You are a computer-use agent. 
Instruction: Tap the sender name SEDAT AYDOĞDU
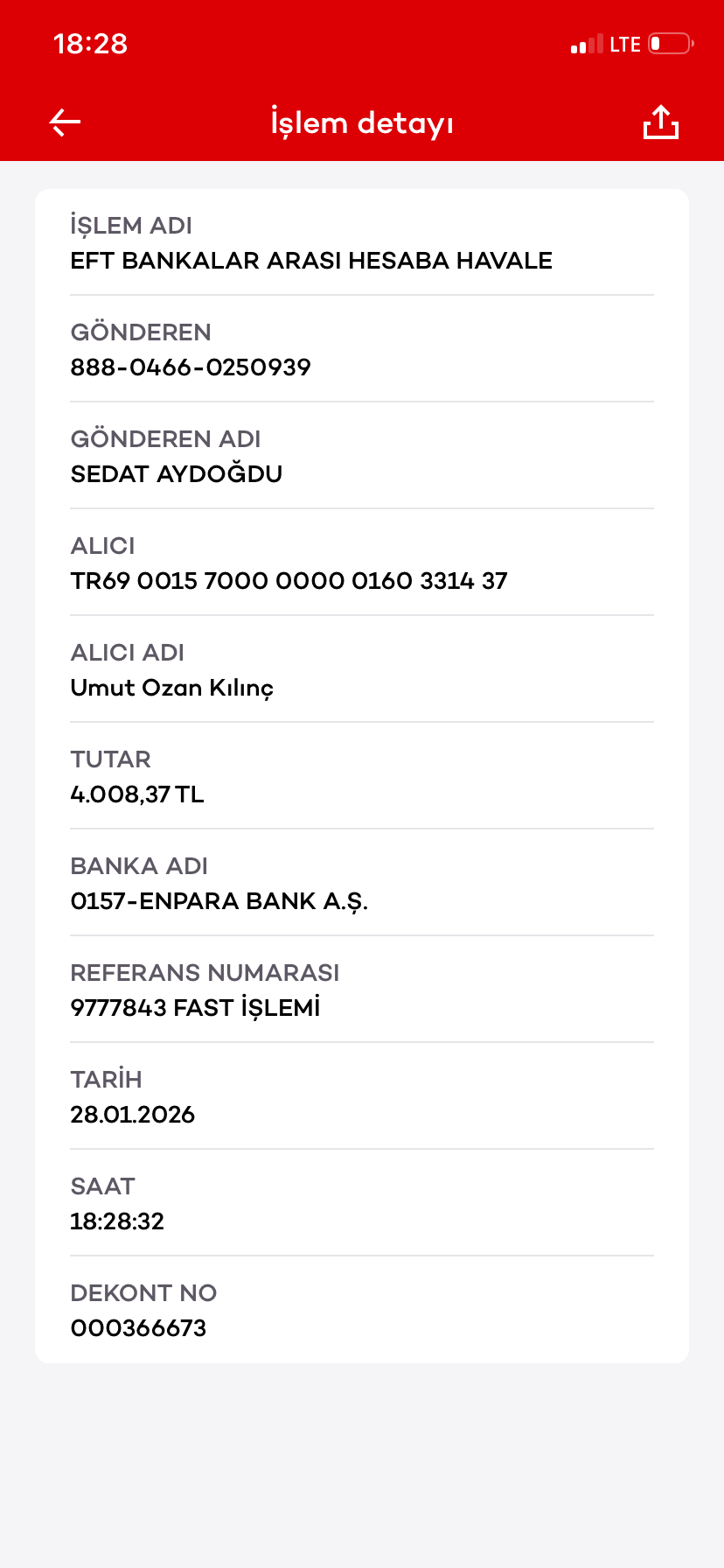177,474
